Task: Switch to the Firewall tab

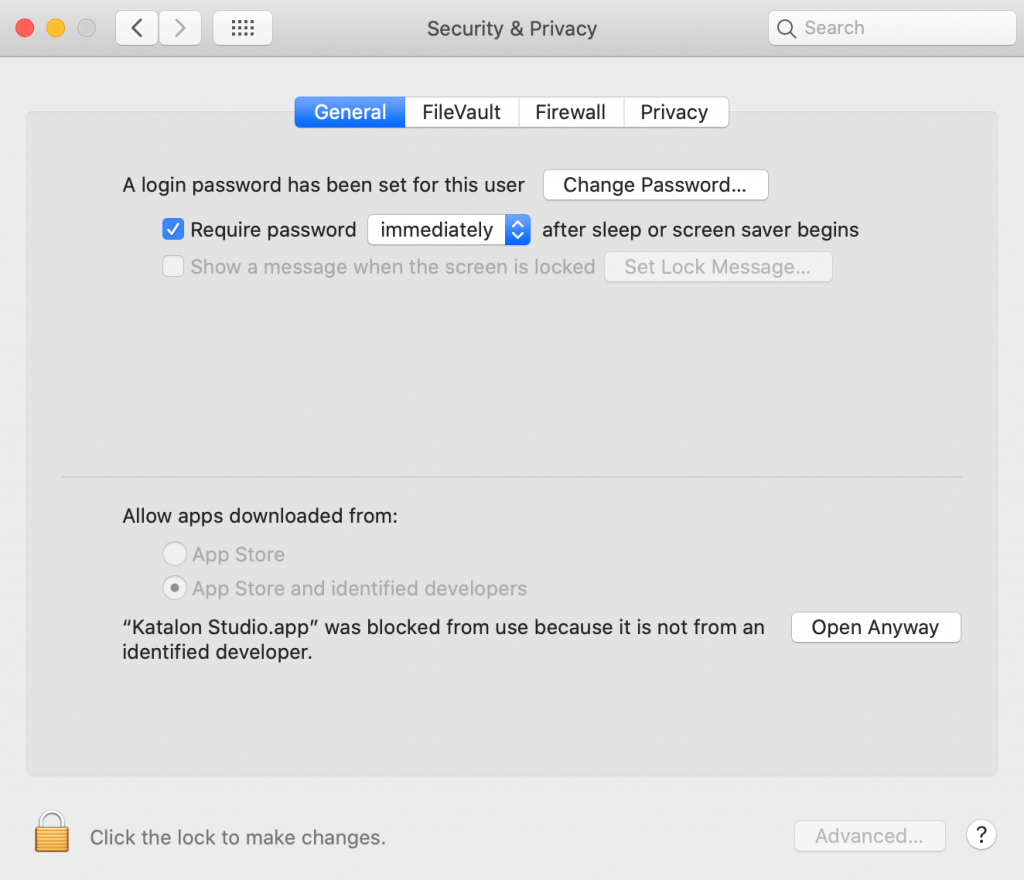Action: click(571, 112)
